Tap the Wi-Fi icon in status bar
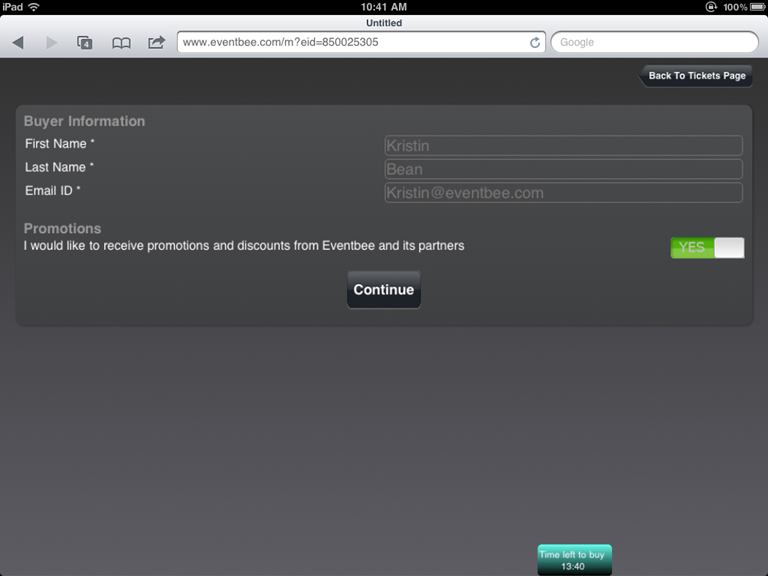The width and height of the screenshot is (768, 576). coord(34,7)
